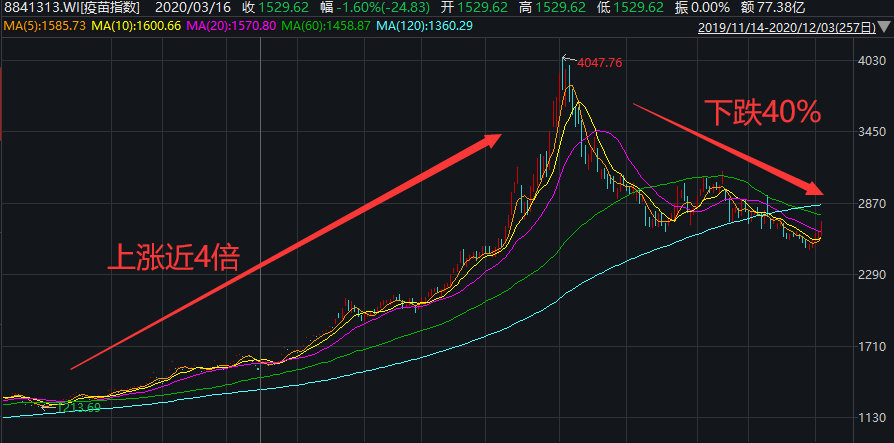This screenshot has width=894, height=443.
Task: Click the 4030 label on price axis
Action: tap(869, 62)
